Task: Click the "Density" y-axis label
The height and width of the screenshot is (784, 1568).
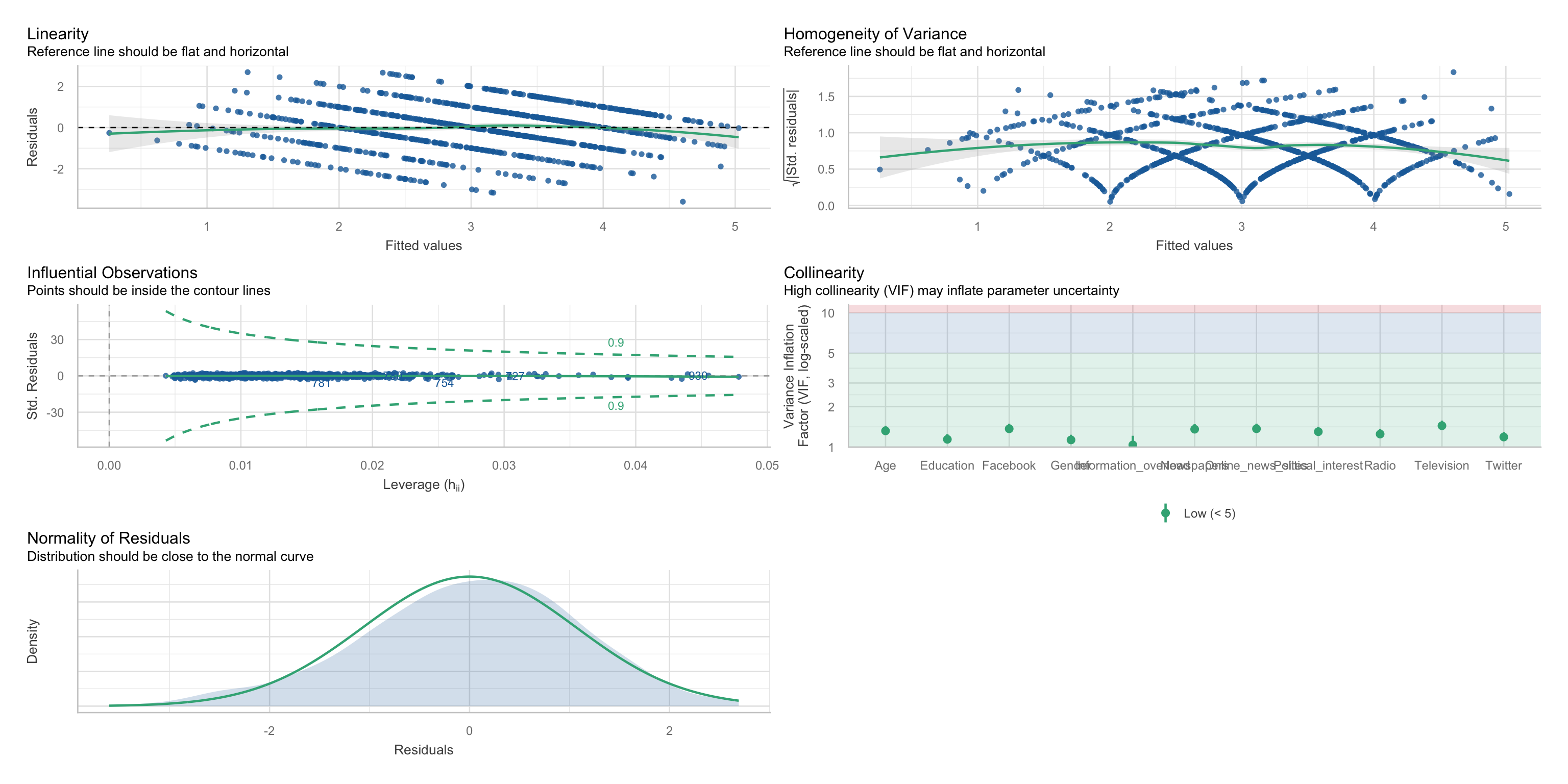Action: click(x=32, y=641)
